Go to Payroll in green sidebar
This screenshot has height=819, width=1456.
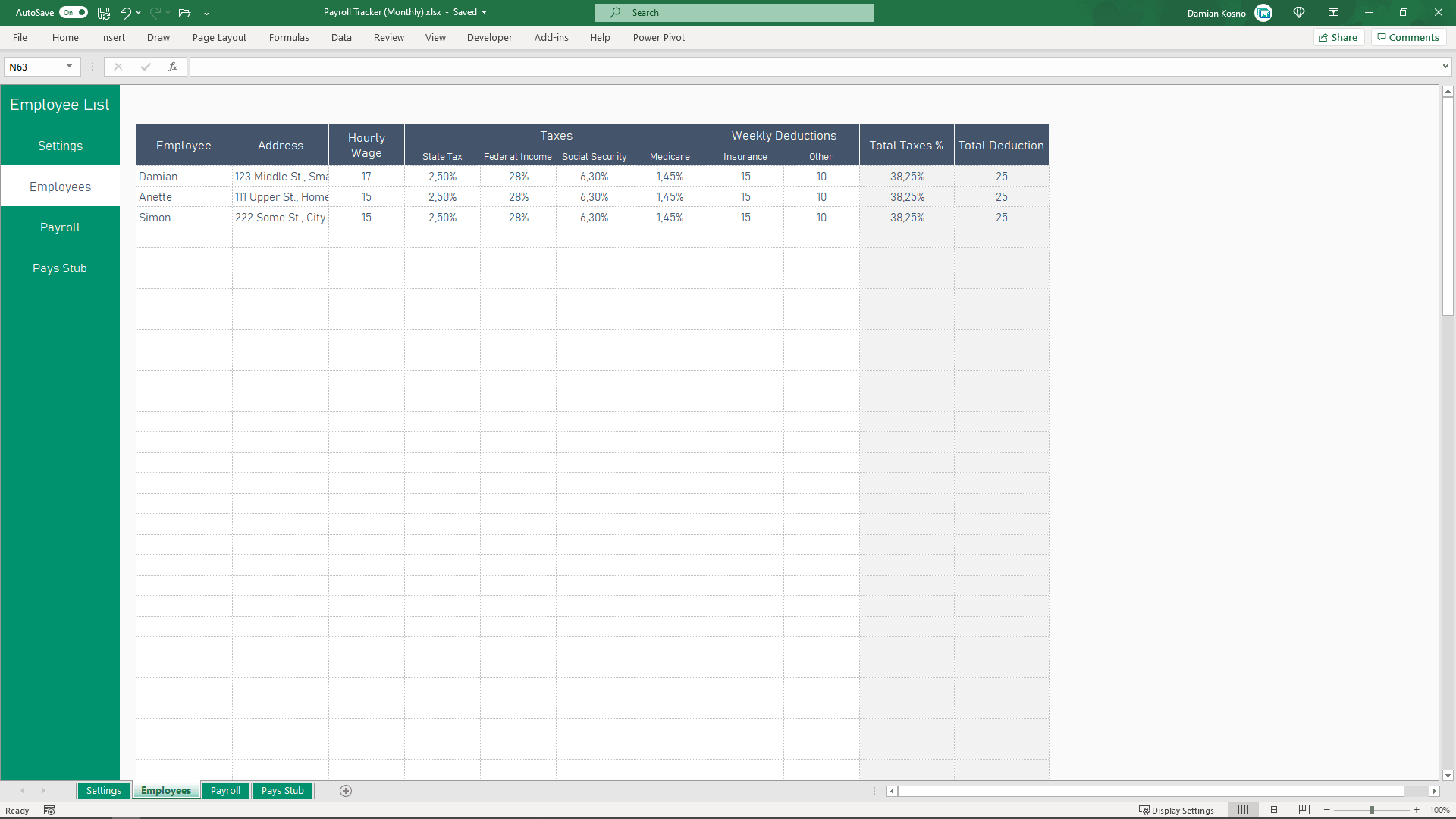(60, 227)
